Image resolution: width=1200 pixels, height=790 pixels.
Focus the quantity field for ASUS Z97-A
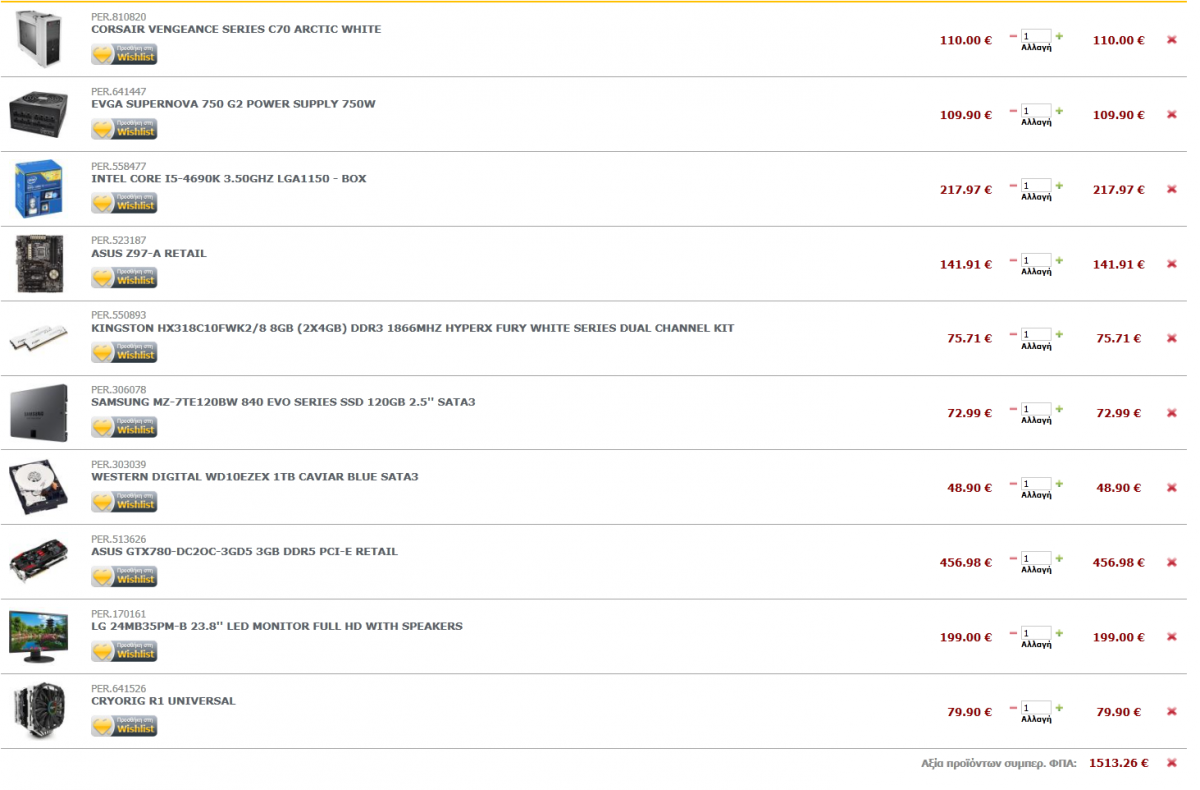(1036, 260)
